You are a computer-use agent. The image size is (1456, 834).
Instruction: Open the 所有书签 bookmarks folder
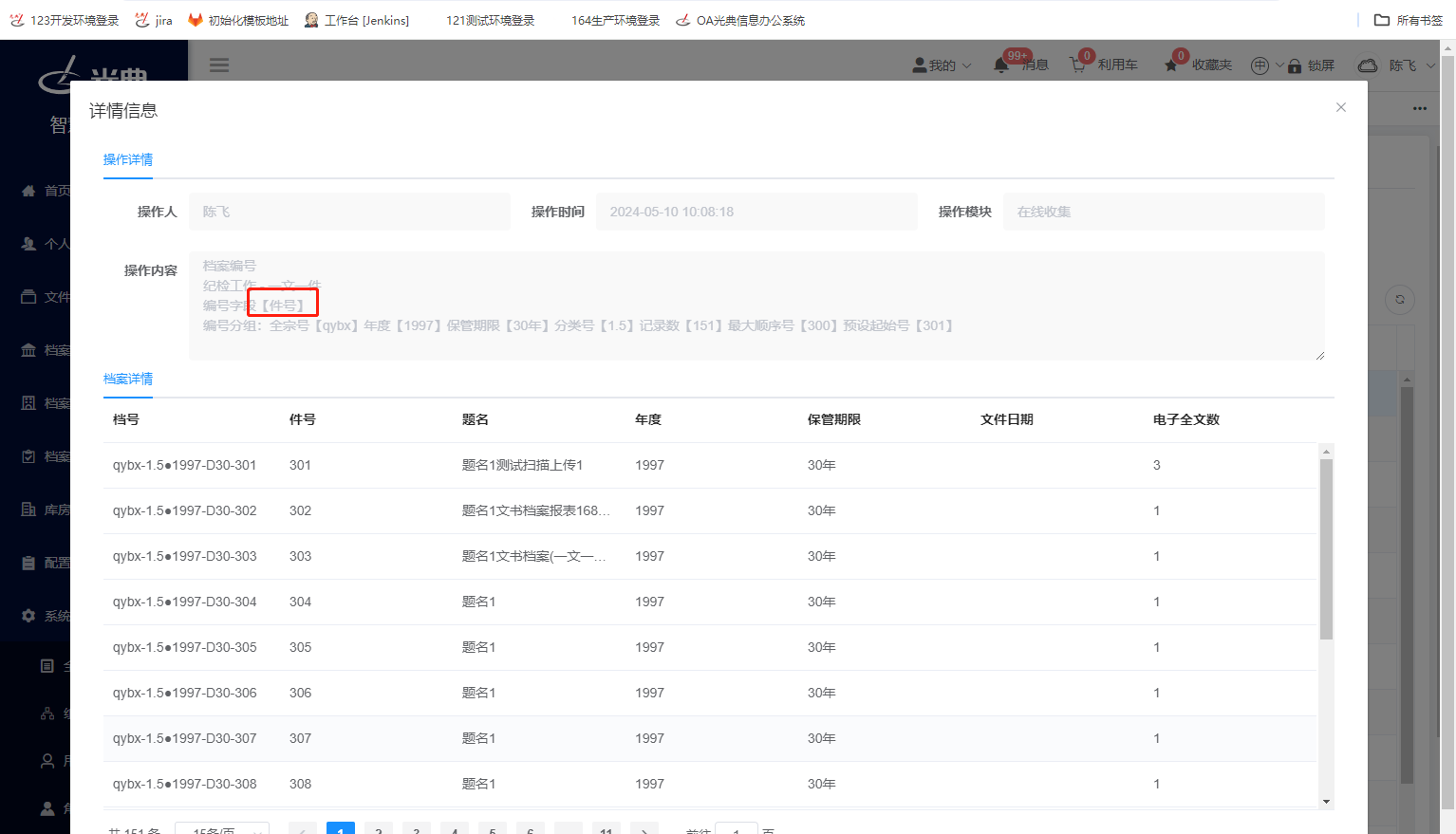1409,20
